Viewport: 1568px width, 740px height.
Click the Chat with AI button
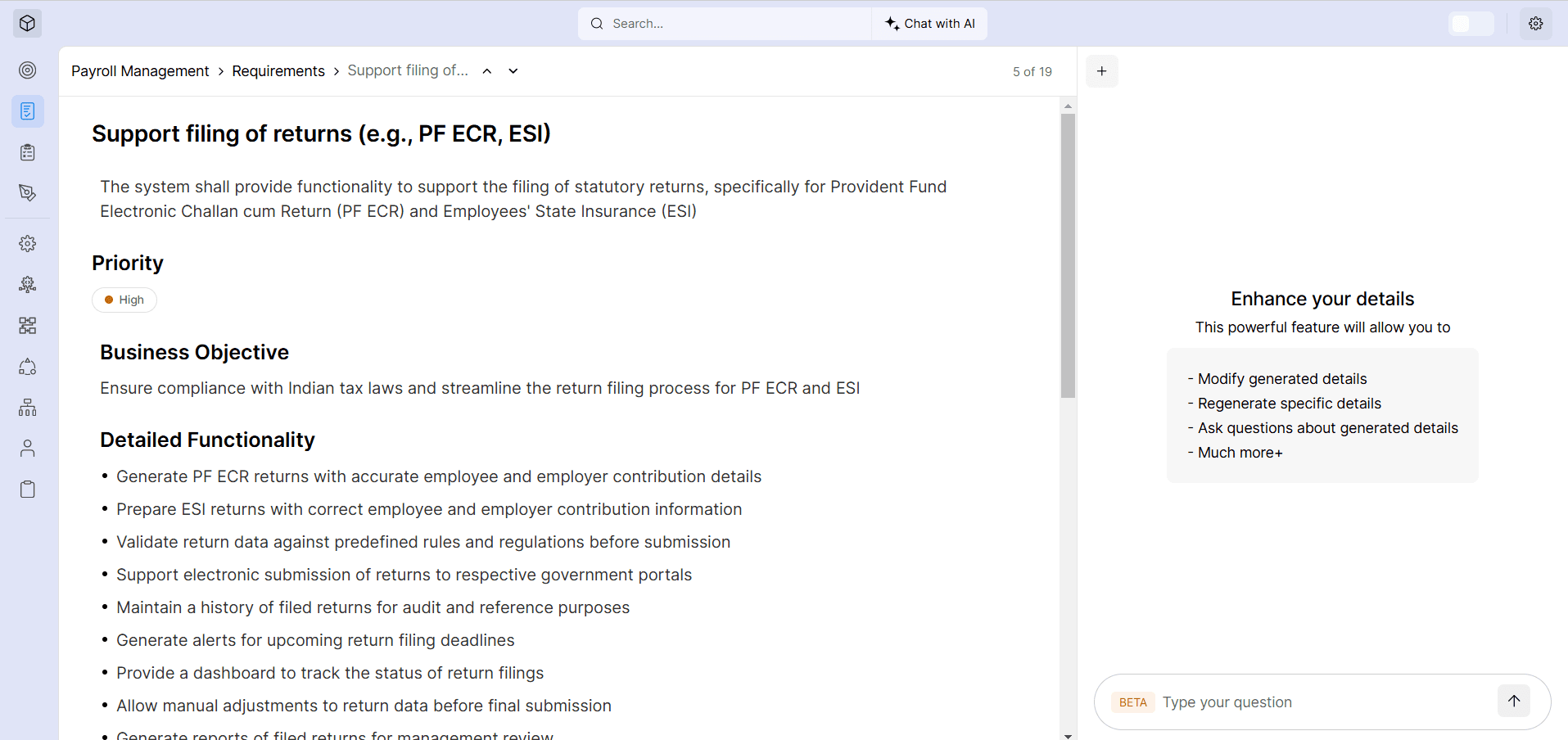point(930,24)
